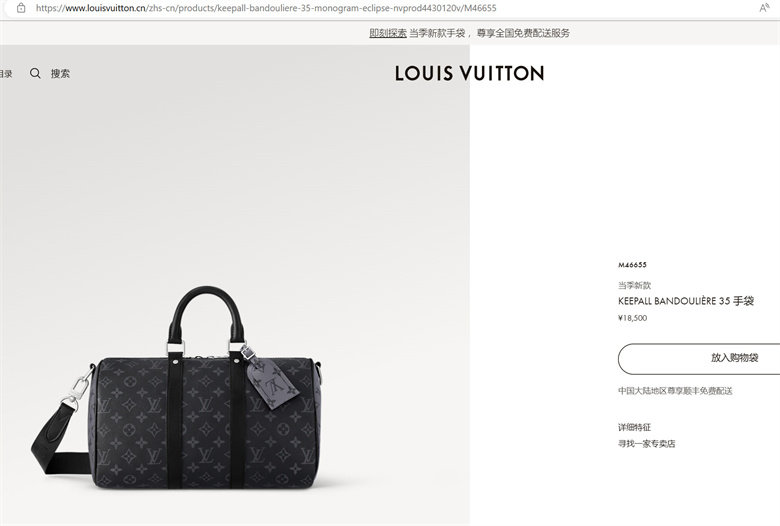Open the read aloud icon in address bar
This screenshot has width=780, height=526.
click(764, 8)
